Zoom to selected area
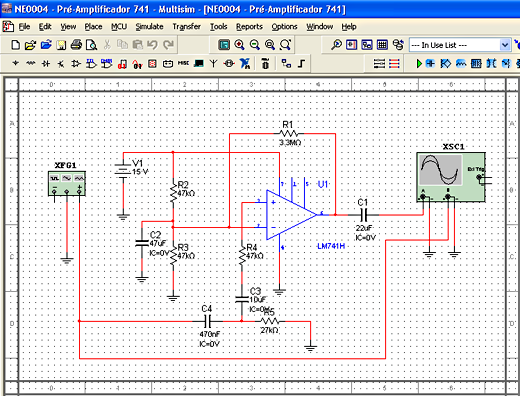 pyautogui.click(x=270, y=45)
